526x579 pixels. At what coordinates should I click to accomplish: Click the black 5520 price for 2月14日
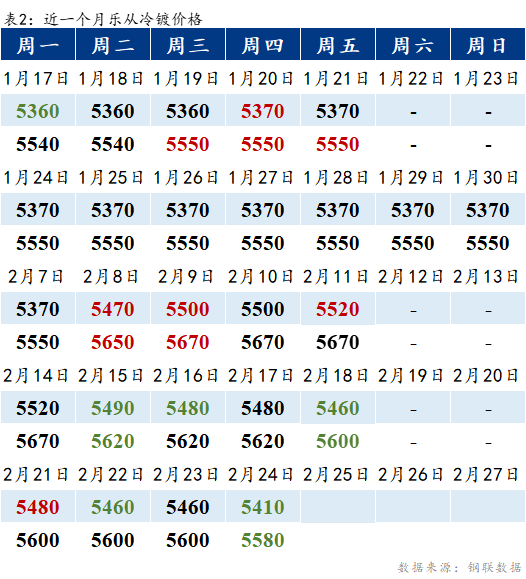pyautogui.click(x=38, y=408)
